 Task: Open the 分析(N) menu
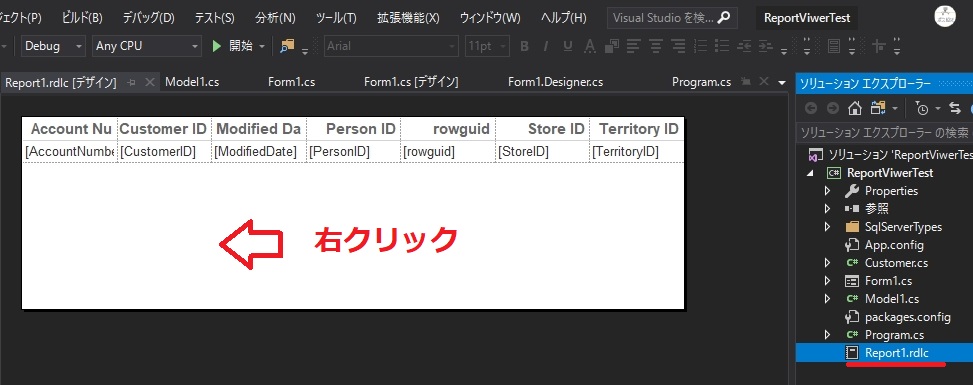pyautogui.click(x=275, y=18)
